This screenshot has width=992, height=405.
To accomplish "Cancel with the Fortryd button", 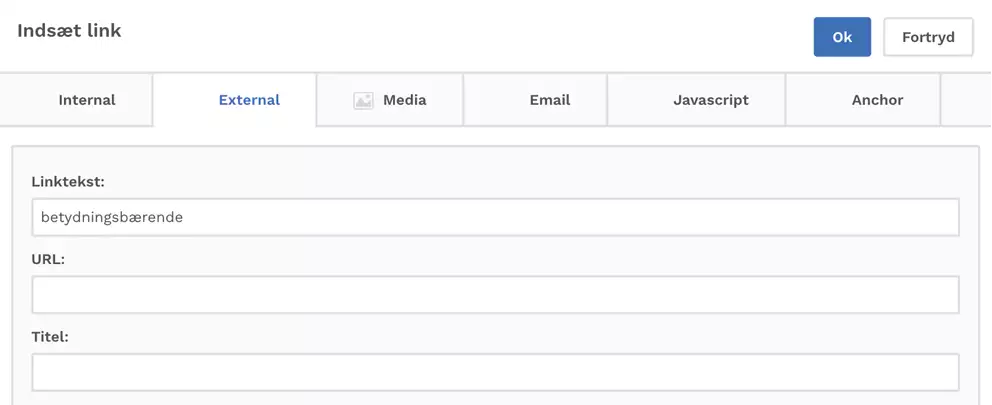I will click(928, 37).
